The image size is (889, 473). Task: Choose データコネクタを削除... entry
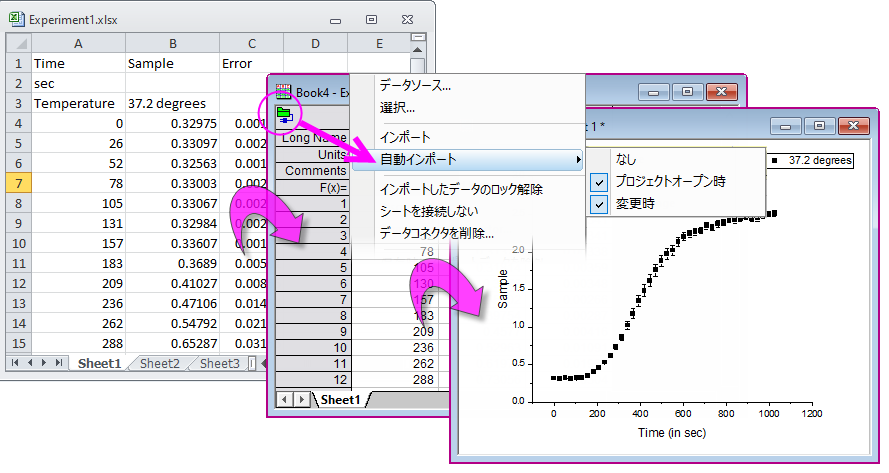(x=437, y=234)
